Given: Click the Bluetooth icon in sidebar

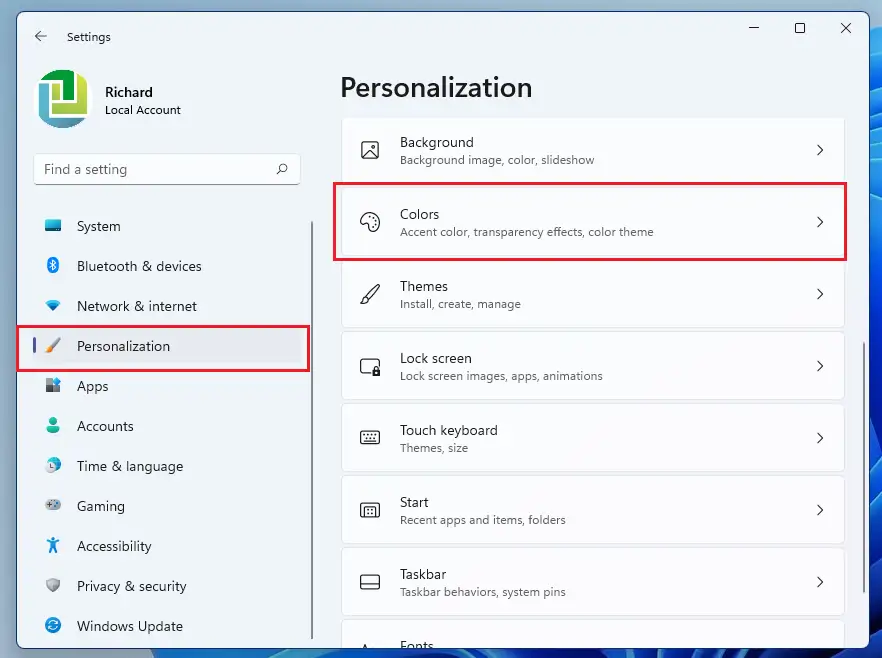Looking at the screenshot, I should (53, 265).
